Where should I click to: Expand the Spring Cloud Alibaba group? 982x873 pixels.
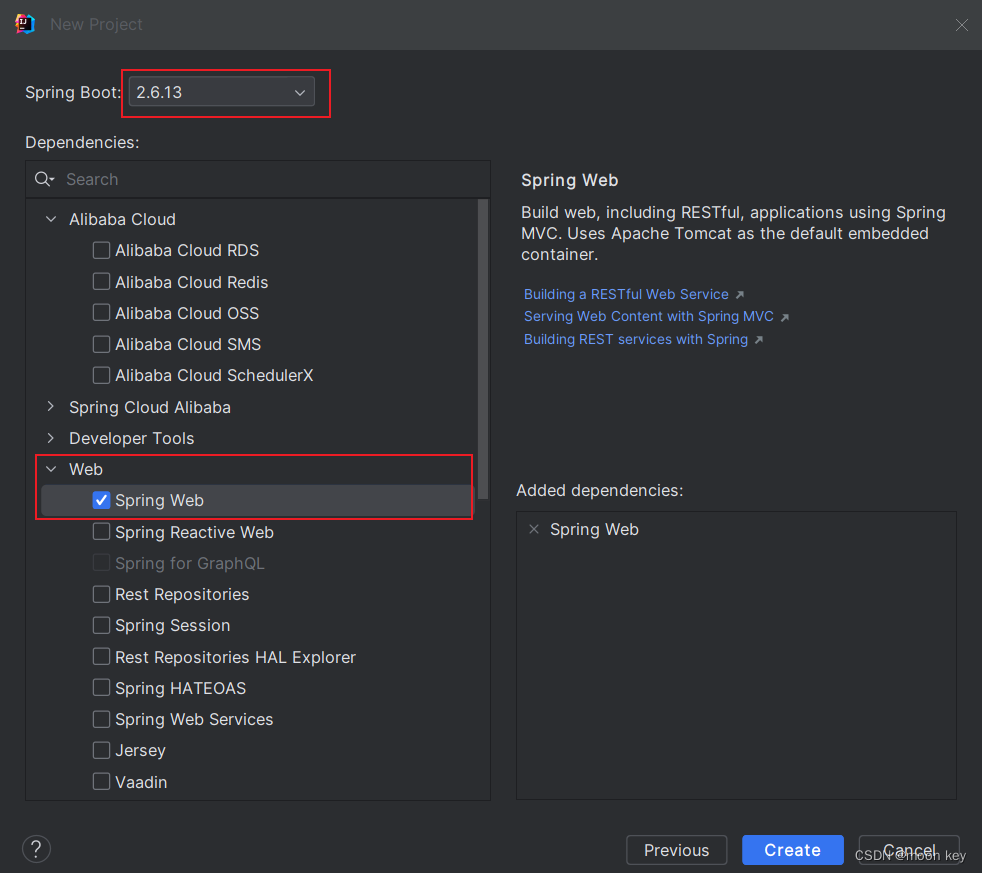click(x=51, y=406)
